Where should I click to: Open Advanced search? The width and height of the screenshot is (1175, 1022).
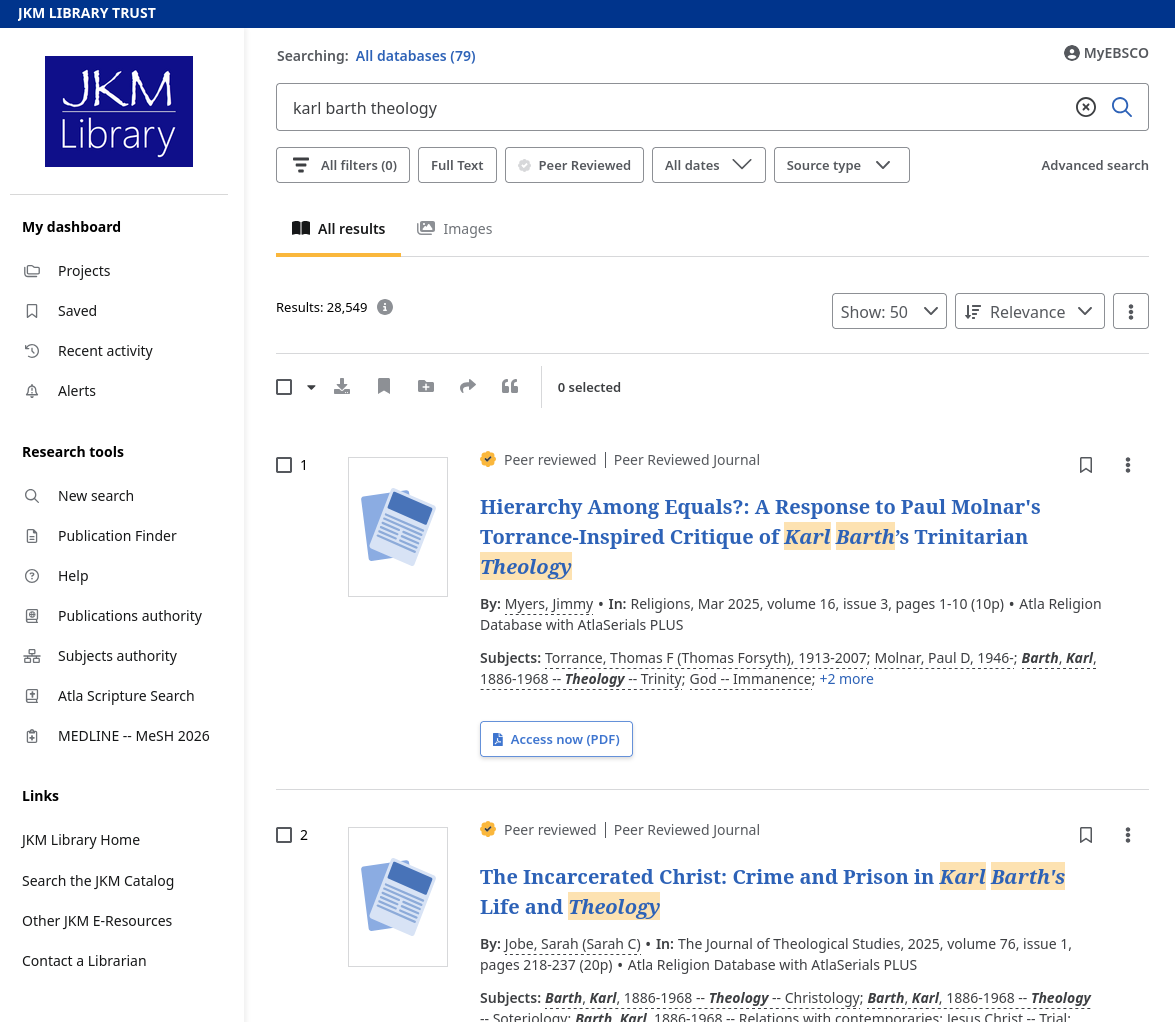coord(1094,164)
